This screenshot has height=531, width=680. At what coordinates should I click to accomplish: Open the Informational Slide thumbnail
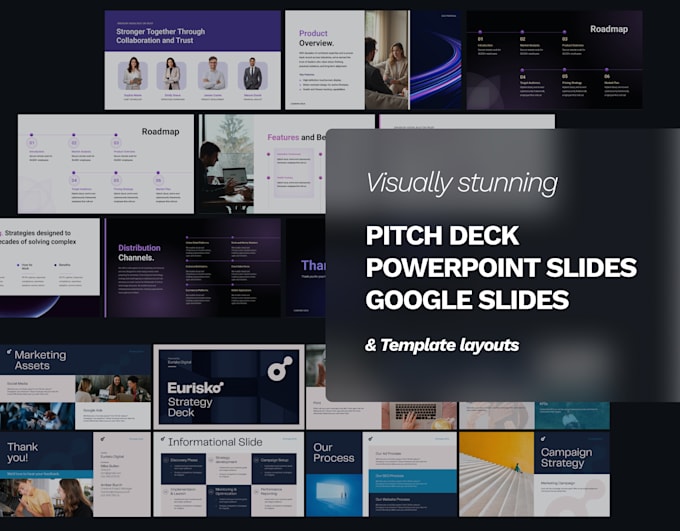(x=229, y=474)
